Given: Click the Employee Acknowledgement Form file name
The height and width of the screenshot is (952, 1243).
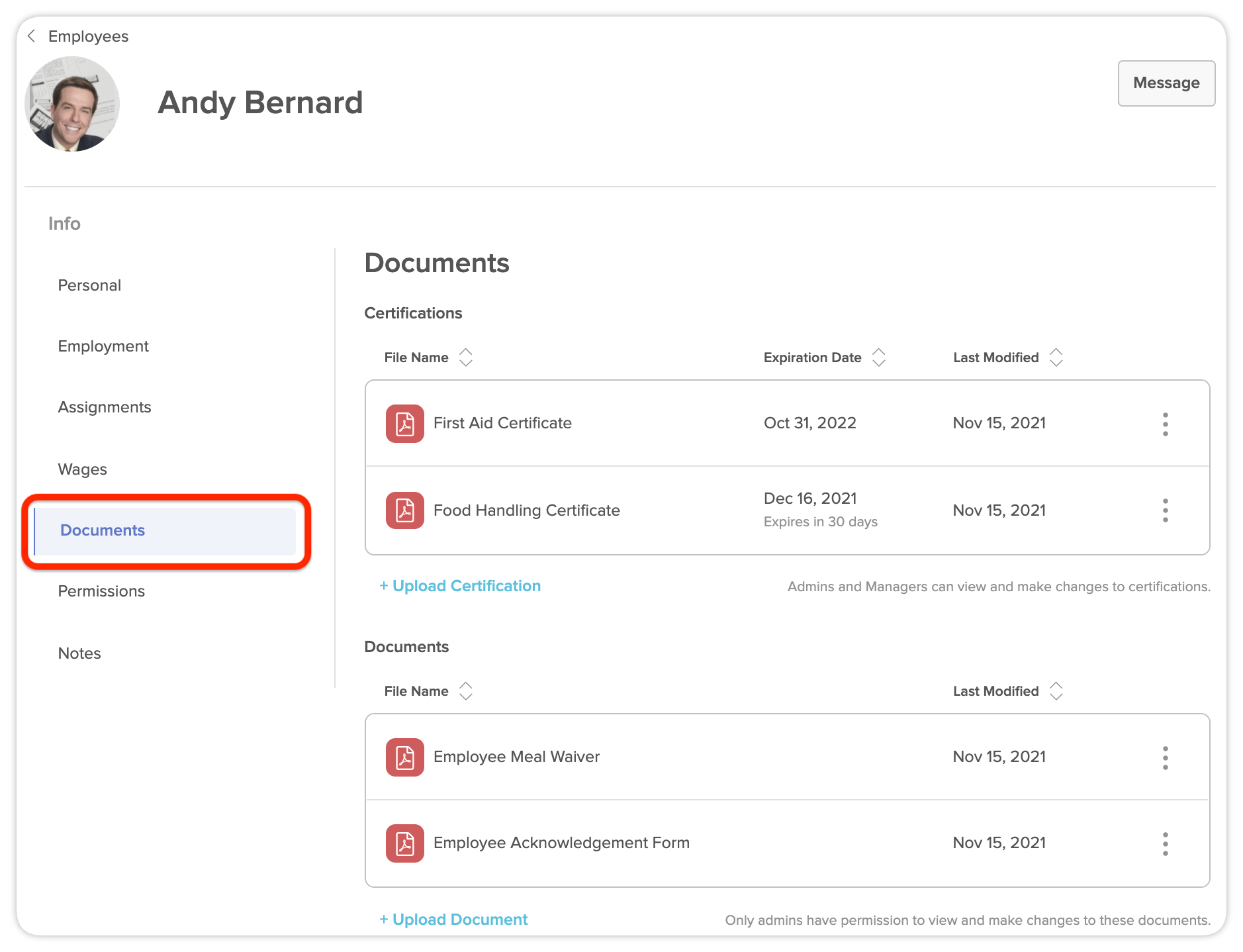Looking at the screenshot, I should tap(561, 843).
